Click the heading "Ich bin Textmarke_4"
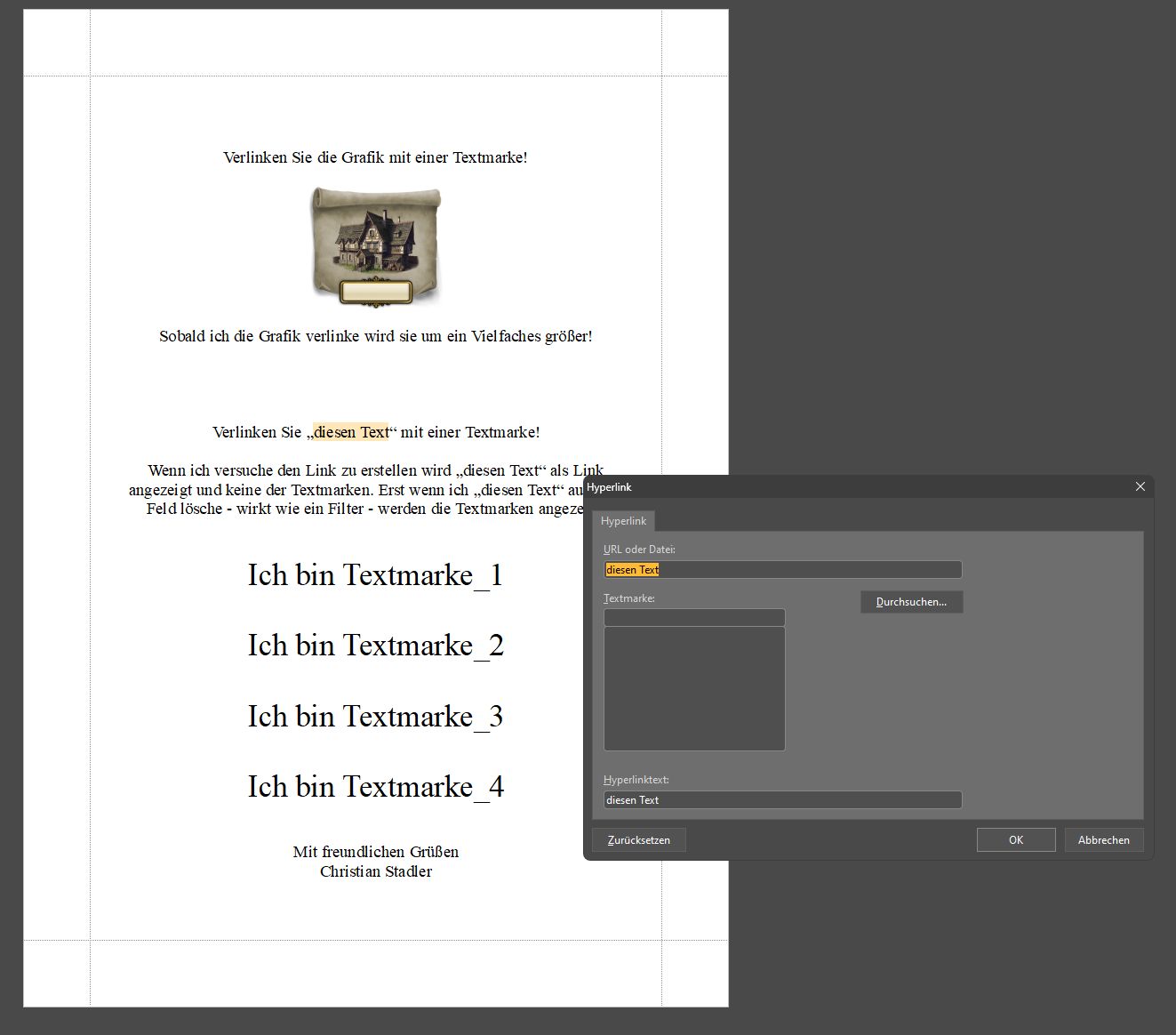The height and width of the screenshot is (1035, 1176). [x=376, y=787]
